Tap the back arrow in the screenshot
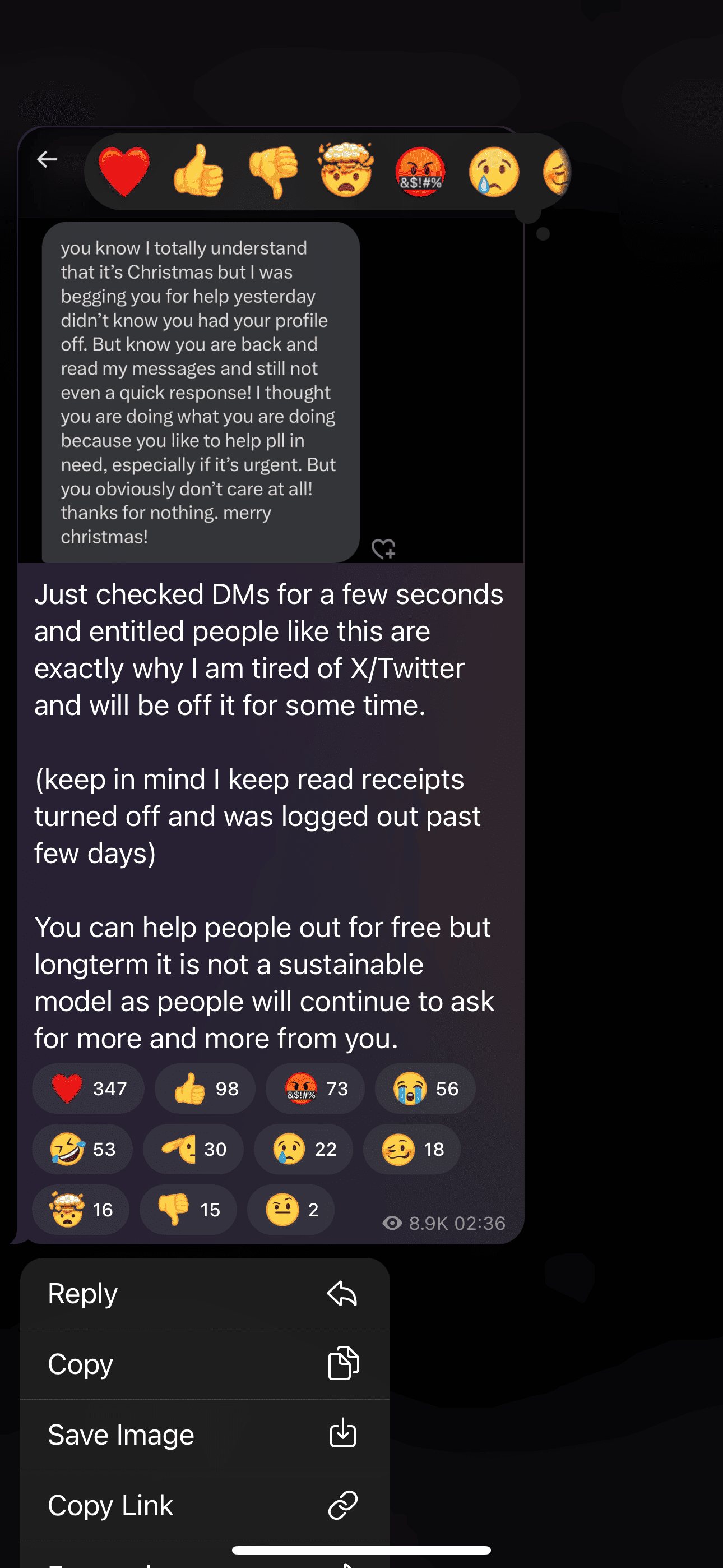Image resolution: width=723 pixels, height=1568 pixels. (48, 159)
